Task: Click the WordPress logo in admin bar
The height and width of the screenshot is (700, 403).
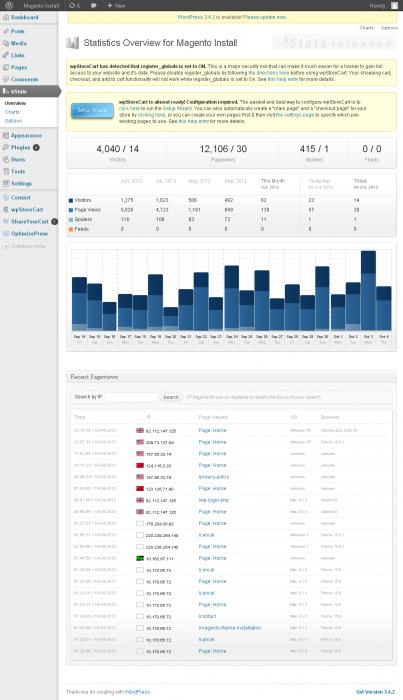Action: point(9,5)
